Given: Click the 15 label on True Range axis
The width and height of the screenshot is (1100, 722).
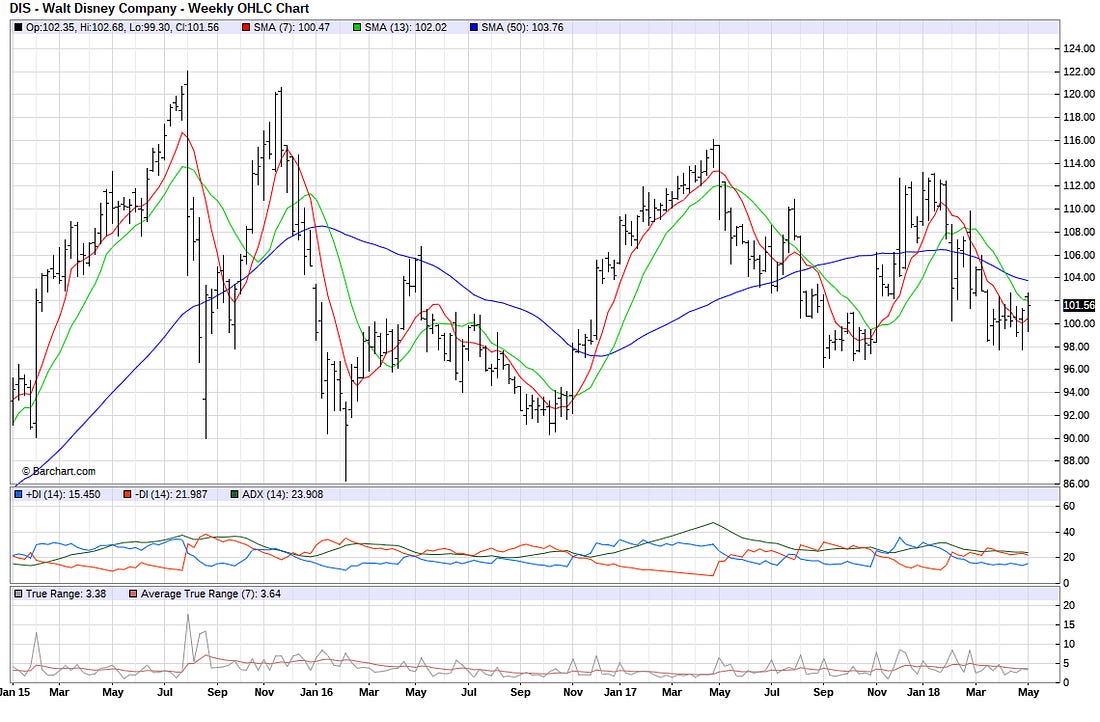Looking at the screenshot, I should click(x=1069, y=625).
